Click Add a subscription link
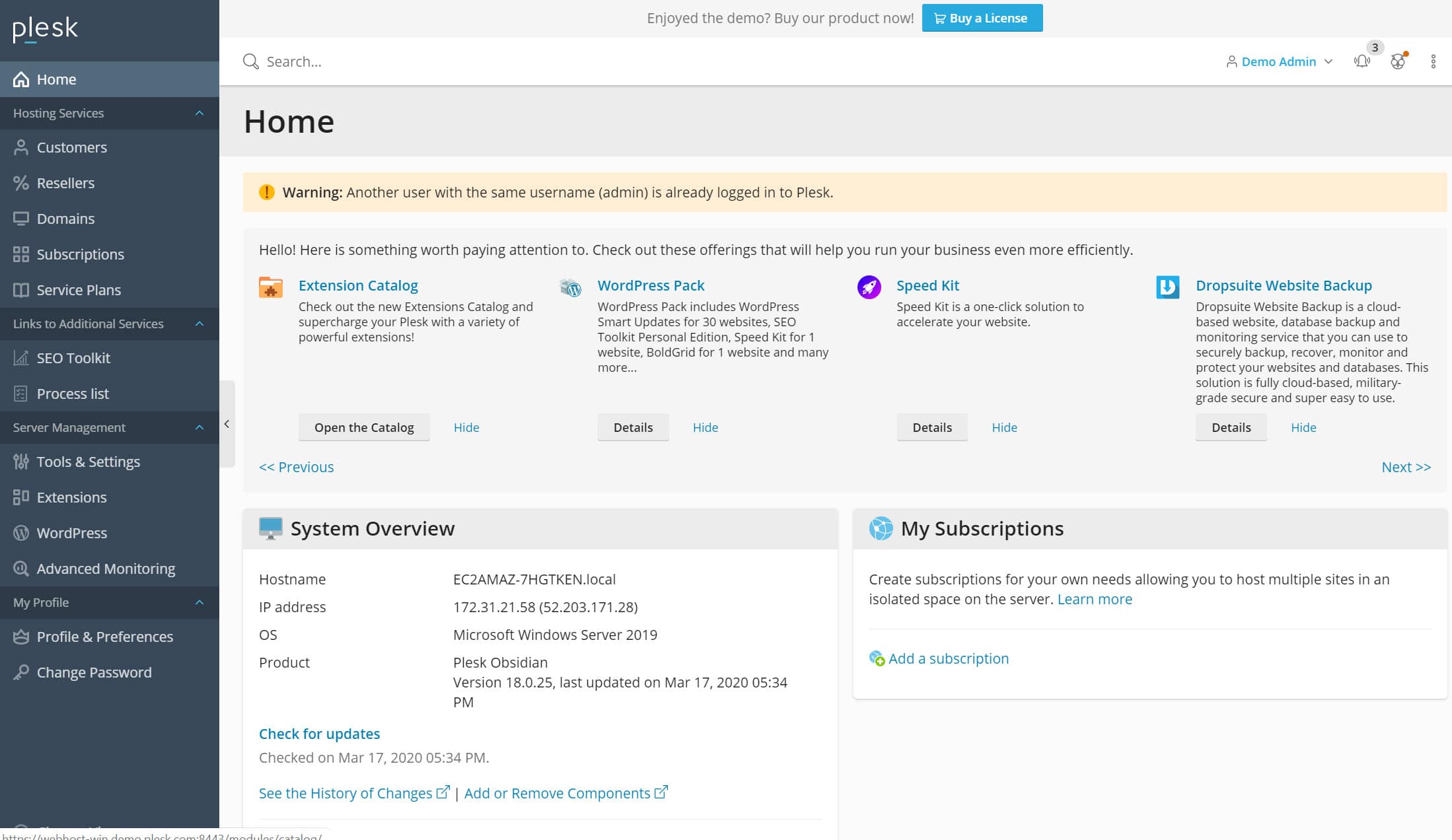 tap(949, 658)
